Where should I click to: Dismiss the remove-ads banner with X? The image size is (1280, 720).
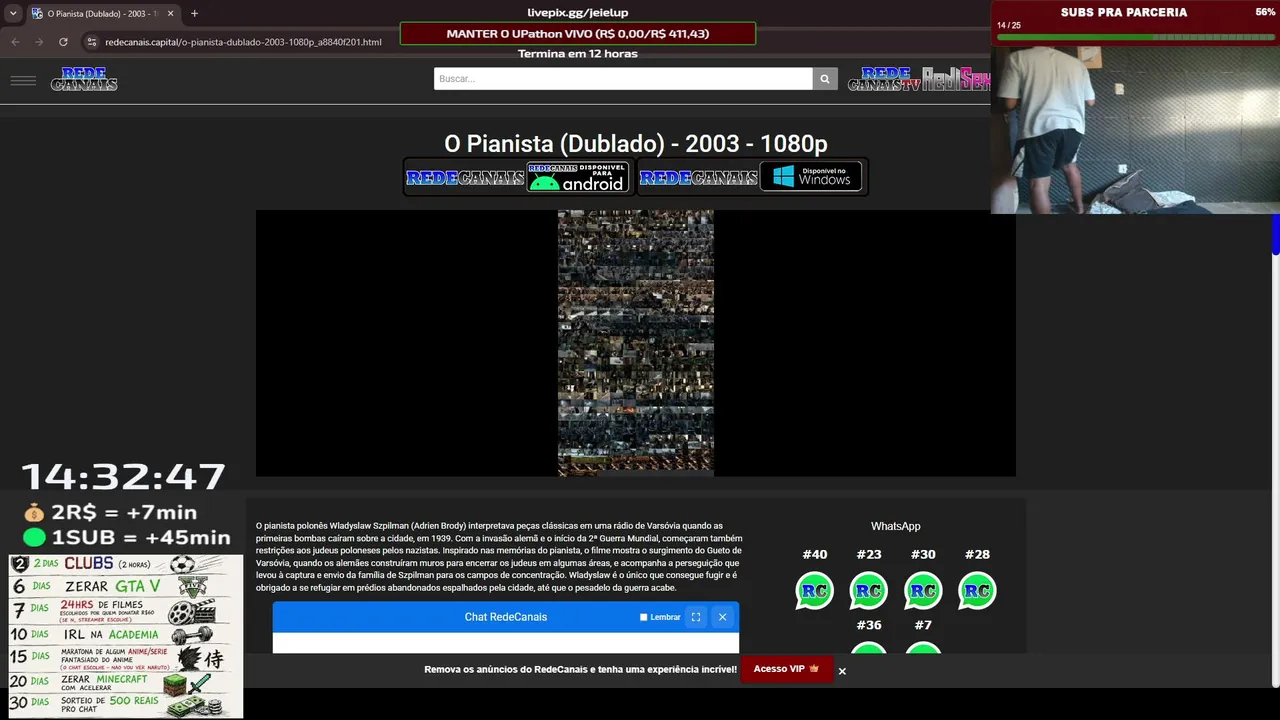click(842, 671)
